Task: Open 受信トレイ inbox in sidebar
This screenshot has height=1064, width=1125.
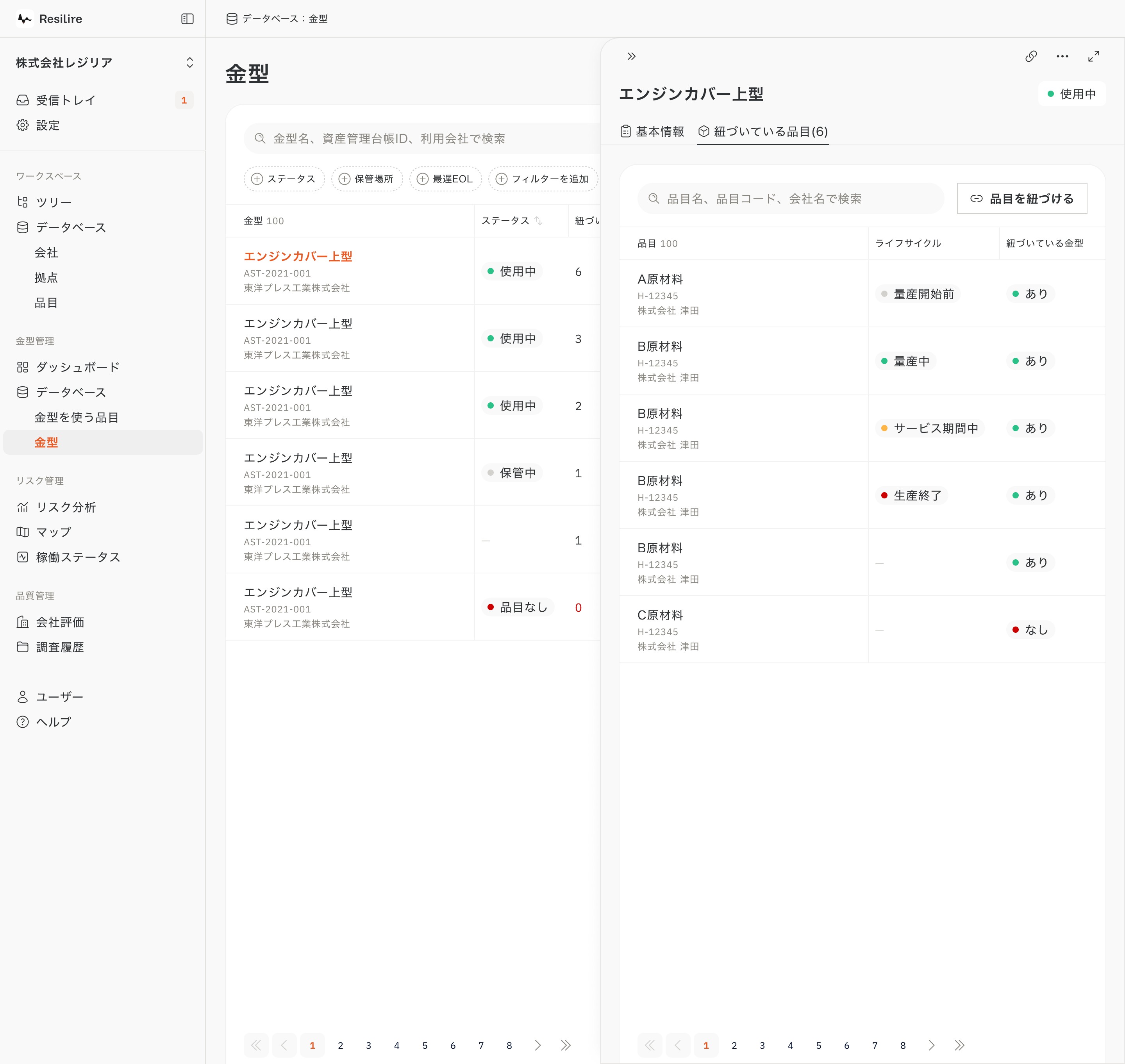Action: (66, 100)
